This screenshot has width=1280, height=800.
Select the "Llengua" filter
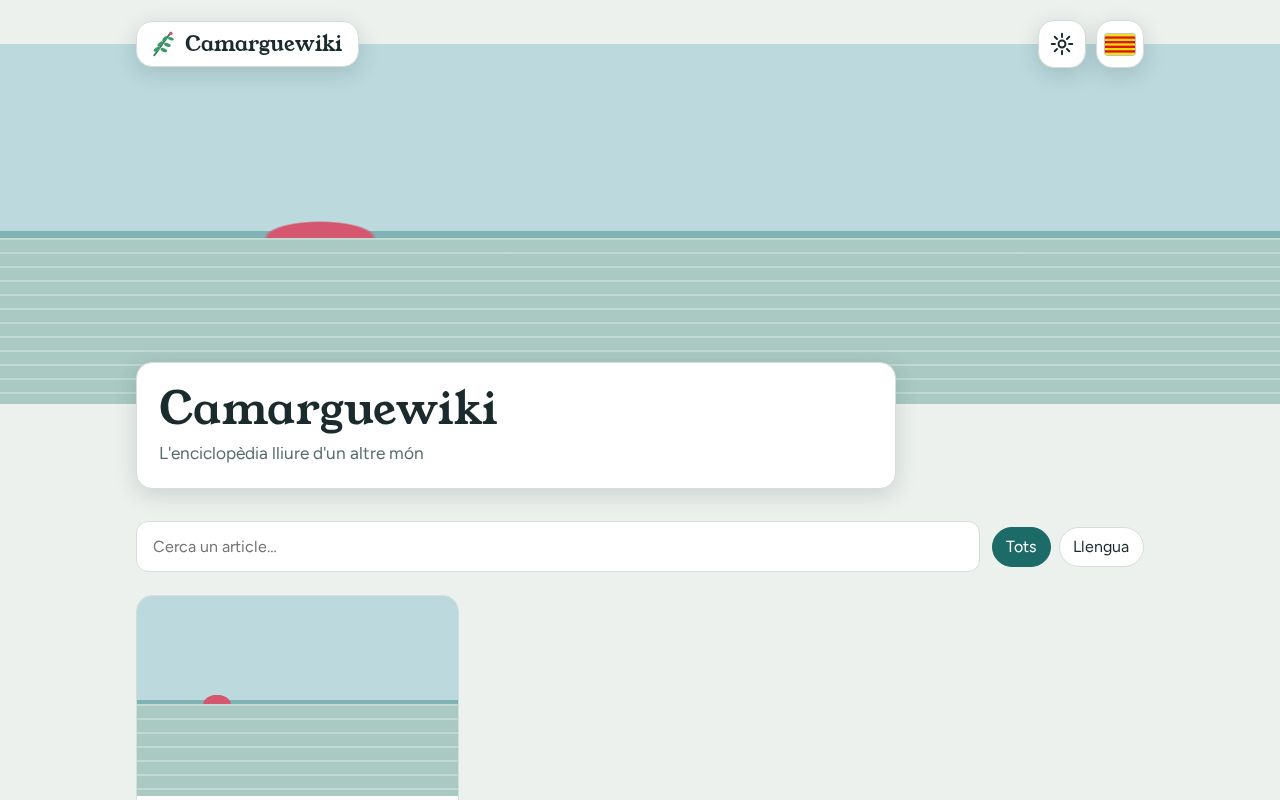[x=1101, y=547]
